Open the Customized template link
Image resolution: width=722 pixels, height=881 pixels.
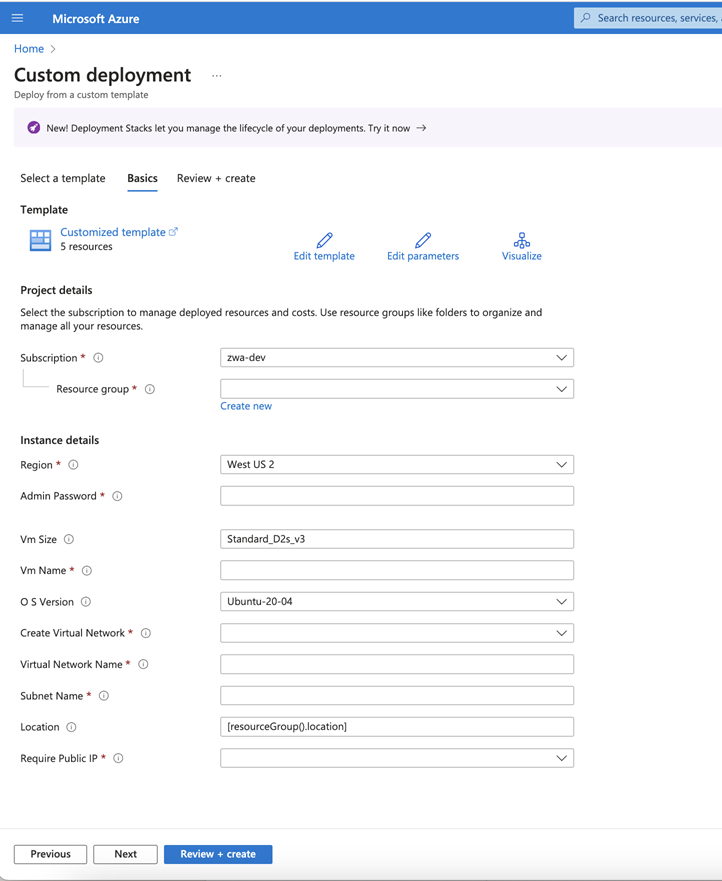[x=114, y=231]
